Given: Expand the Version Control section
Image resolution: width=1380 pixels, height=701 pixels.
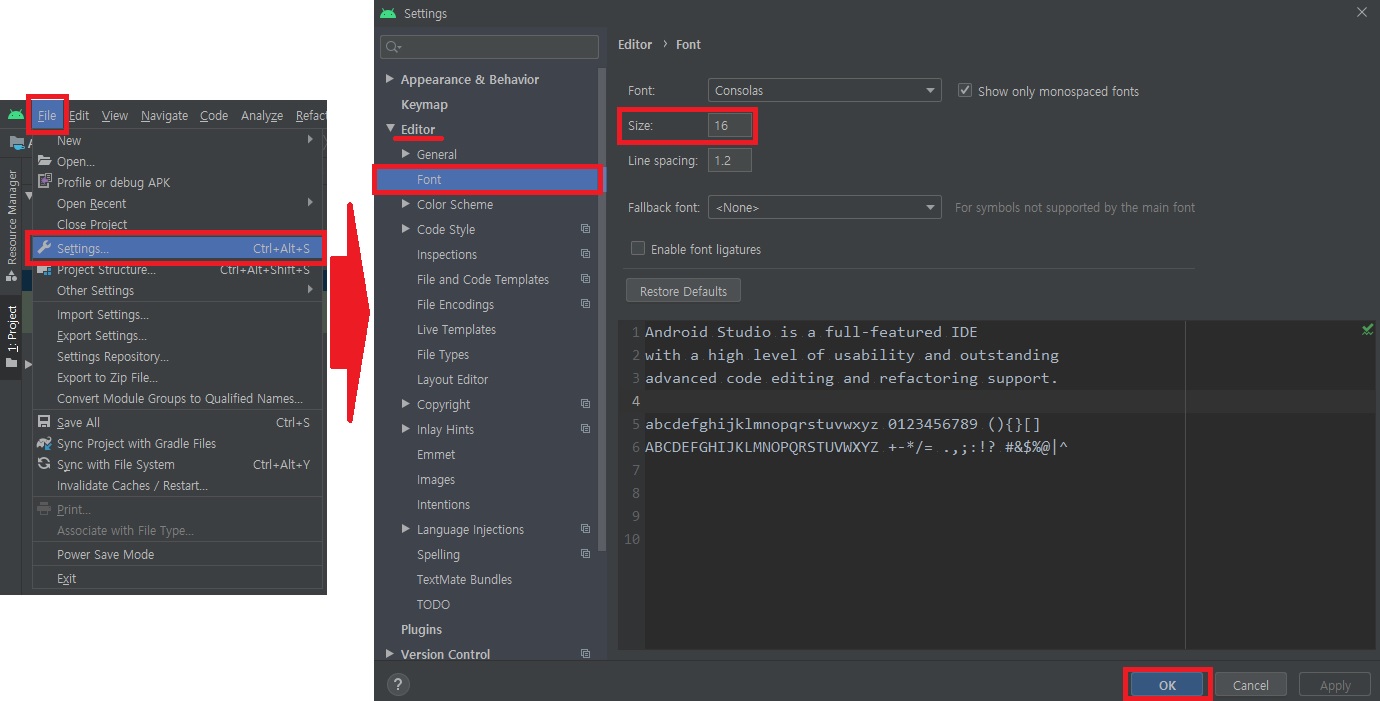Looking at the screenshot, I should tap(389, 654).
